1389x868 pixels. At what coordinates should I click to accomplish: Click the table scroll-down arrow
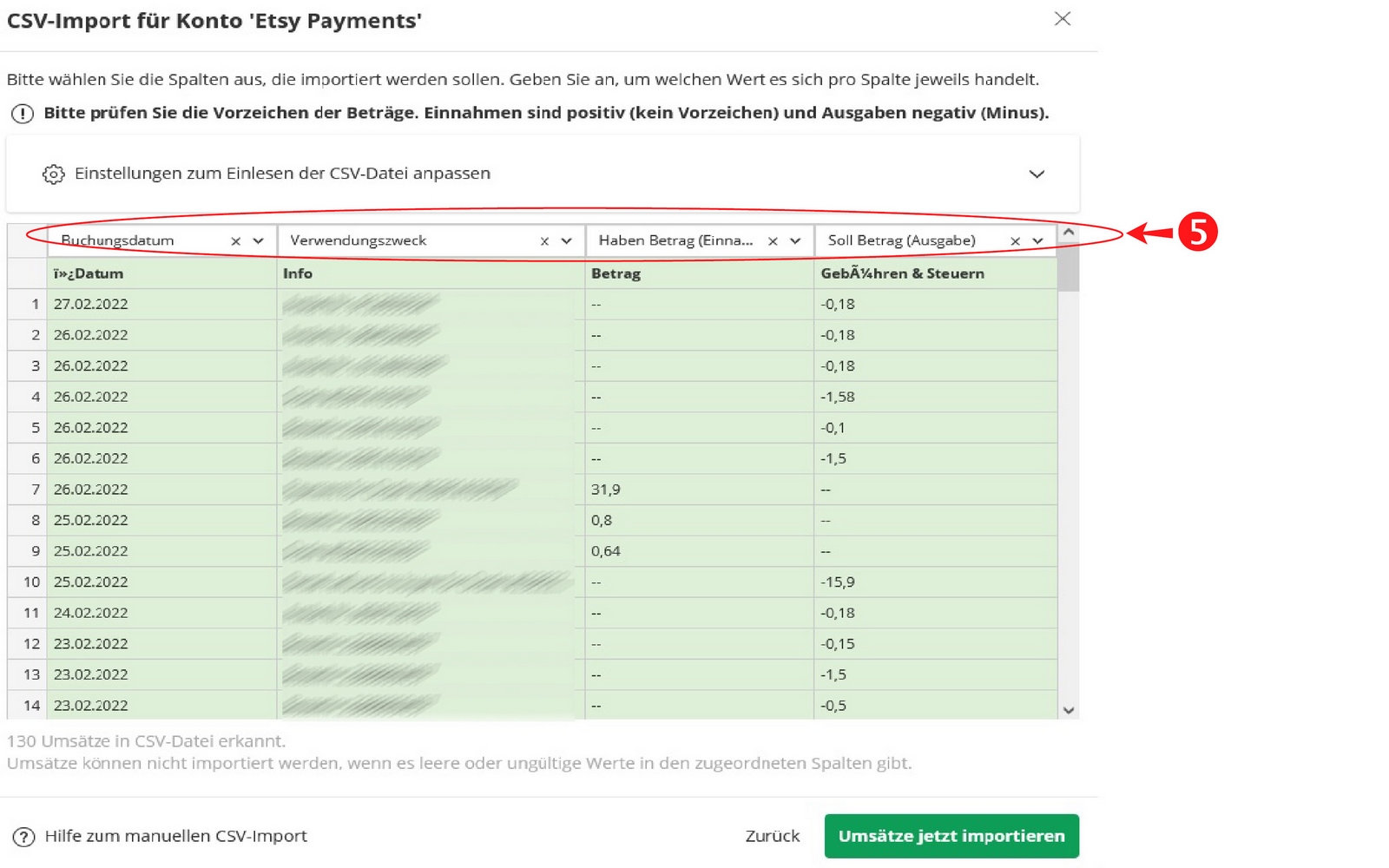pyautogui.click(x=1069, y=710)
